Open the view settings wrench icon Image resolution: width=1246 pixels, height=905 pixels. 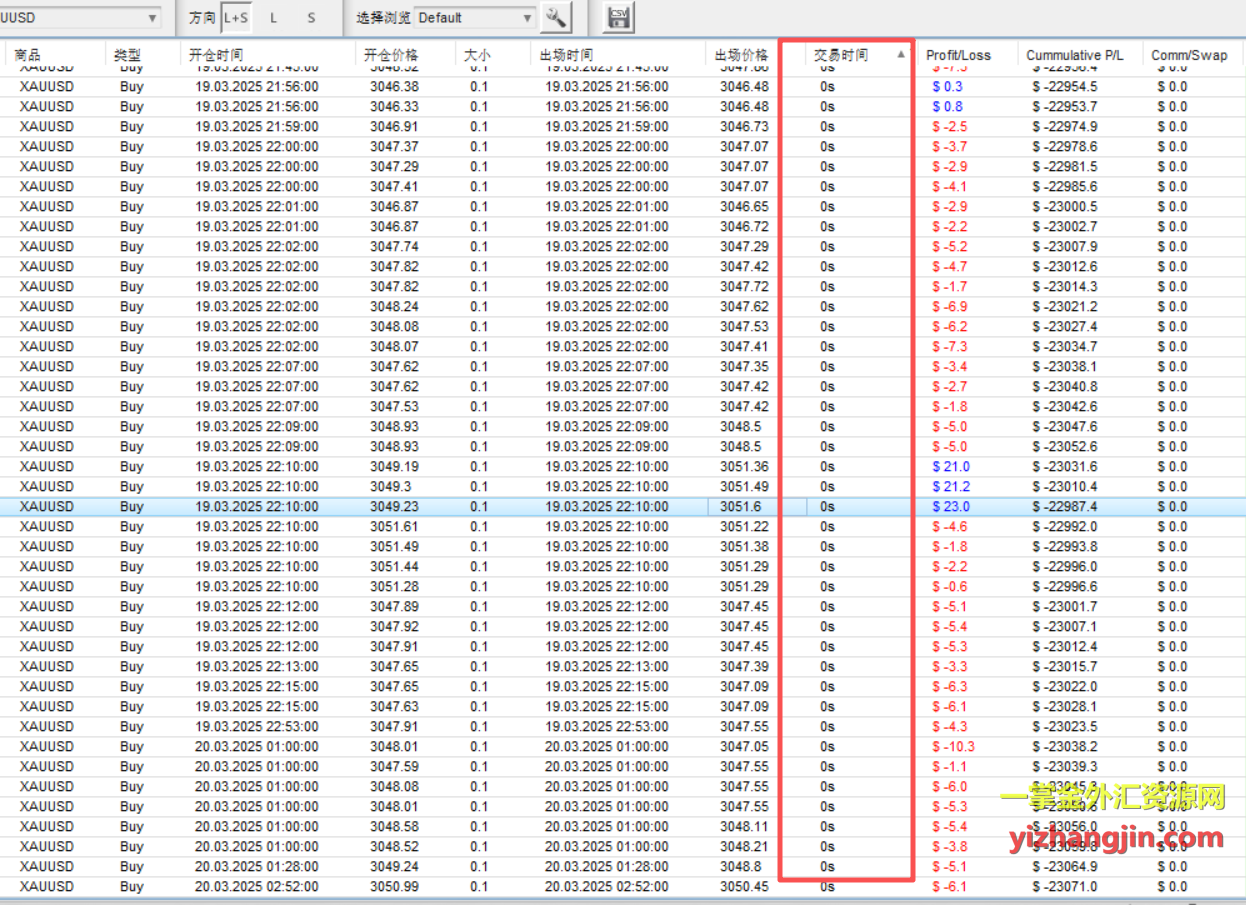[x=555, y=17]
